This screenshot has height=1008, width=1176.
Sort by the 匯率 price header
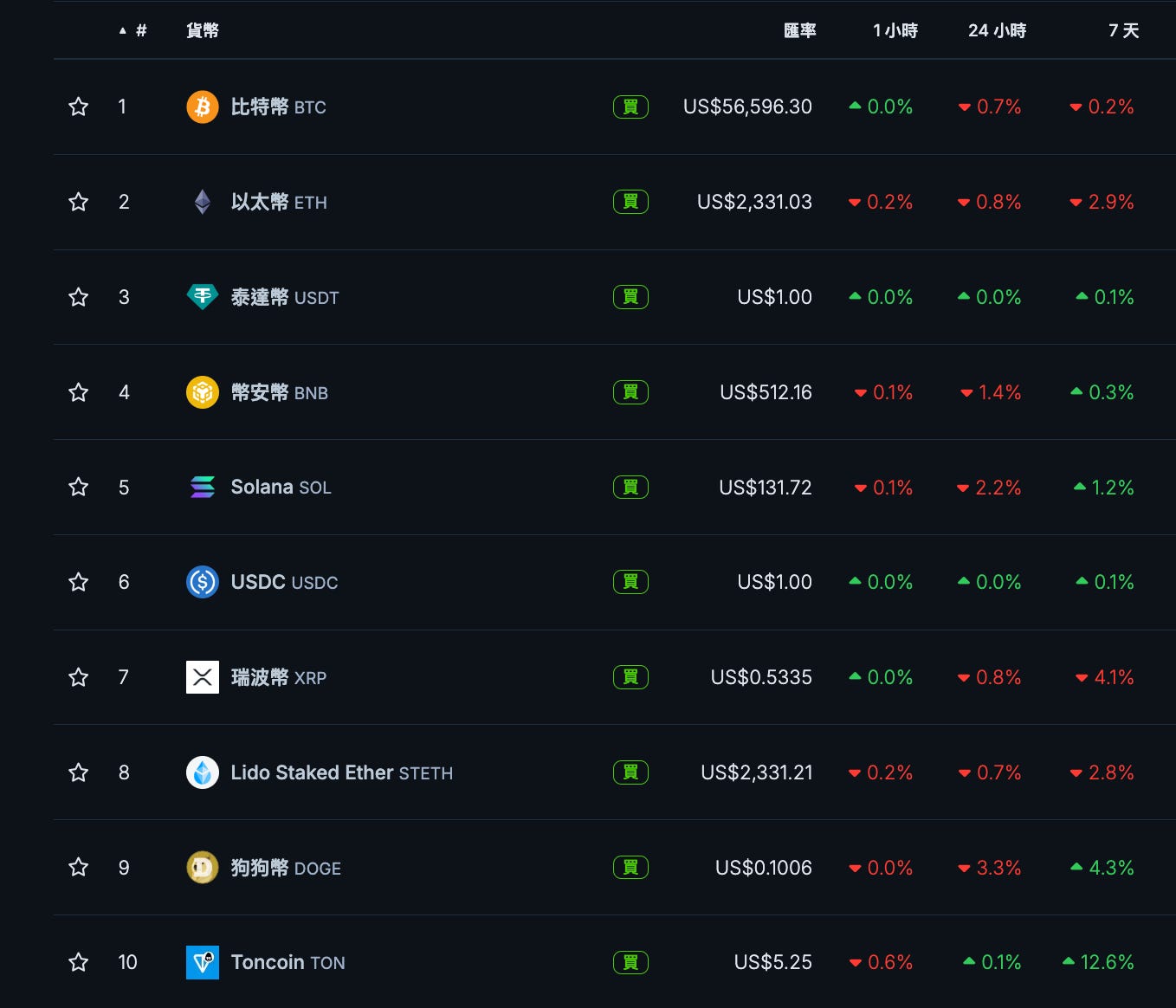click(x=800, y=30)
